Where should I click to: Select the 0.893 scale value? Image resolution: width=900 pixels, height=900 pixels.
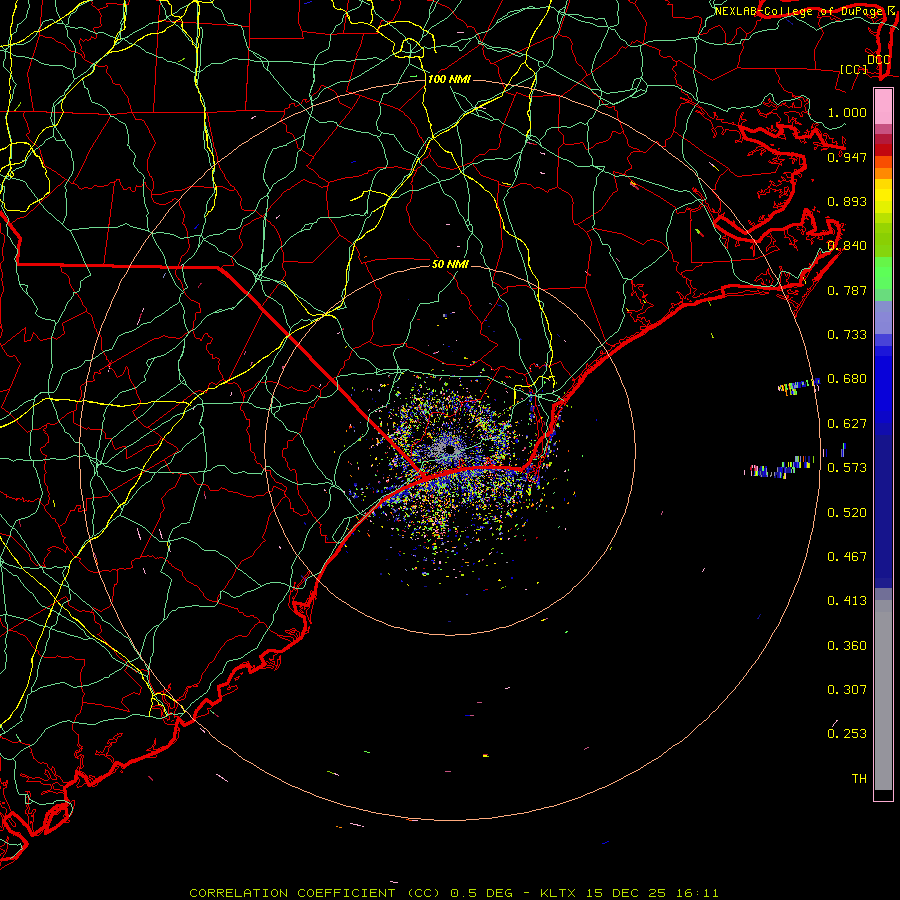click(847, 201)
